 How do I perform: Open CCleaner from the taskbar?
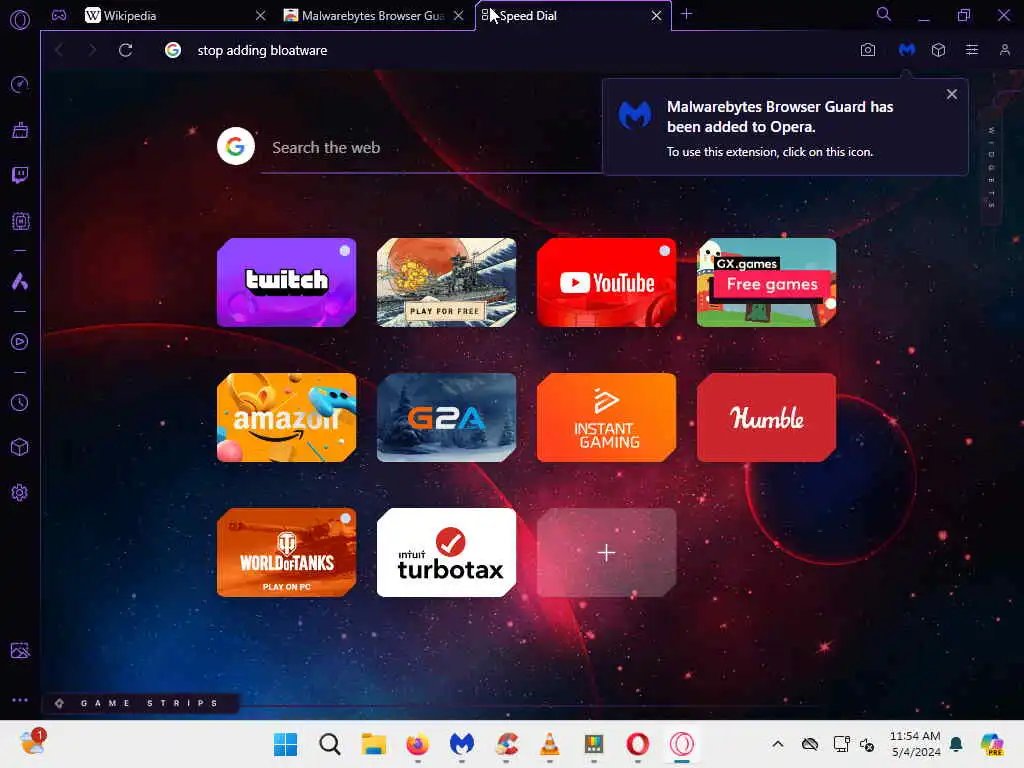coord(506,744)
